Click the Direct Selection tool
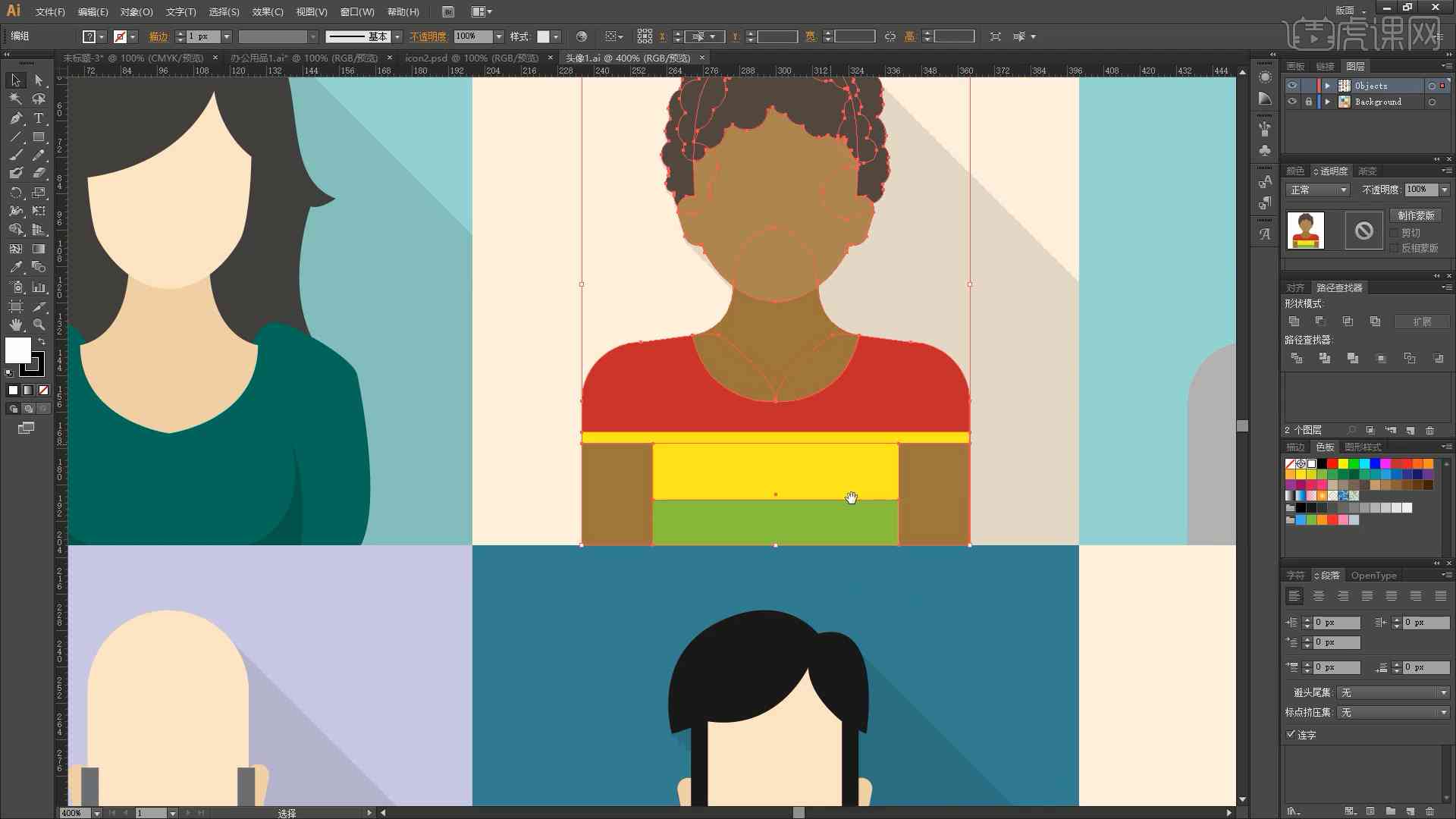This screenshot has width=1456, height=819. click(37, 79)
